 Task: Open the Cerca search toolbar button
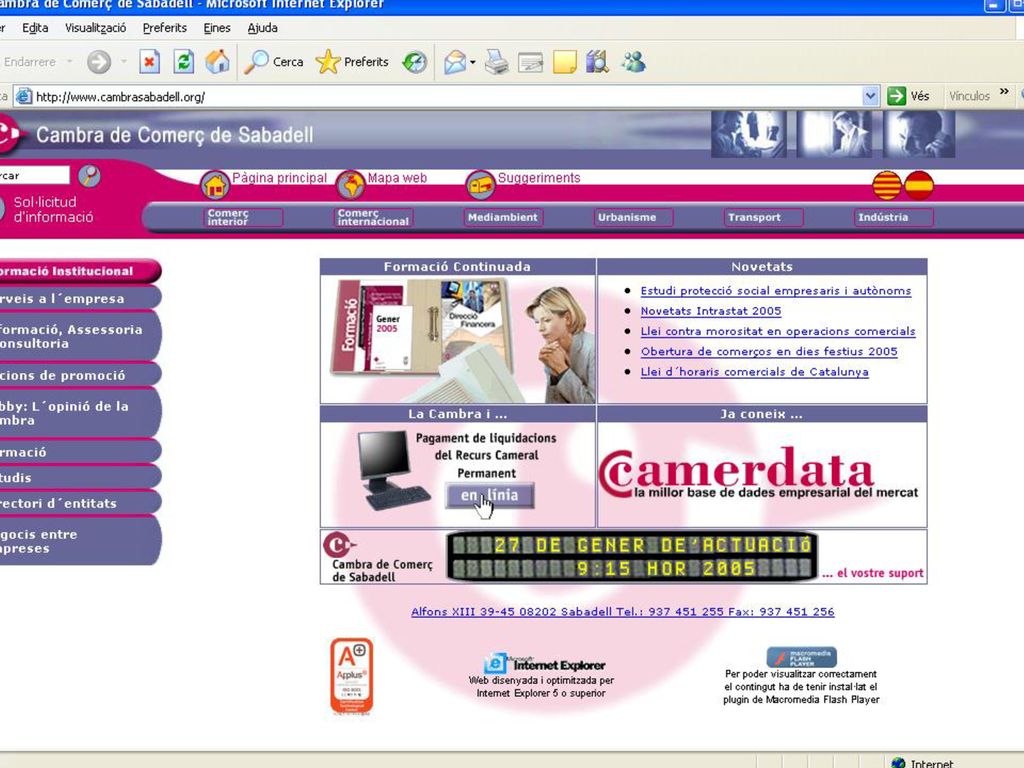pyautogui.click(x=274, y=62)
